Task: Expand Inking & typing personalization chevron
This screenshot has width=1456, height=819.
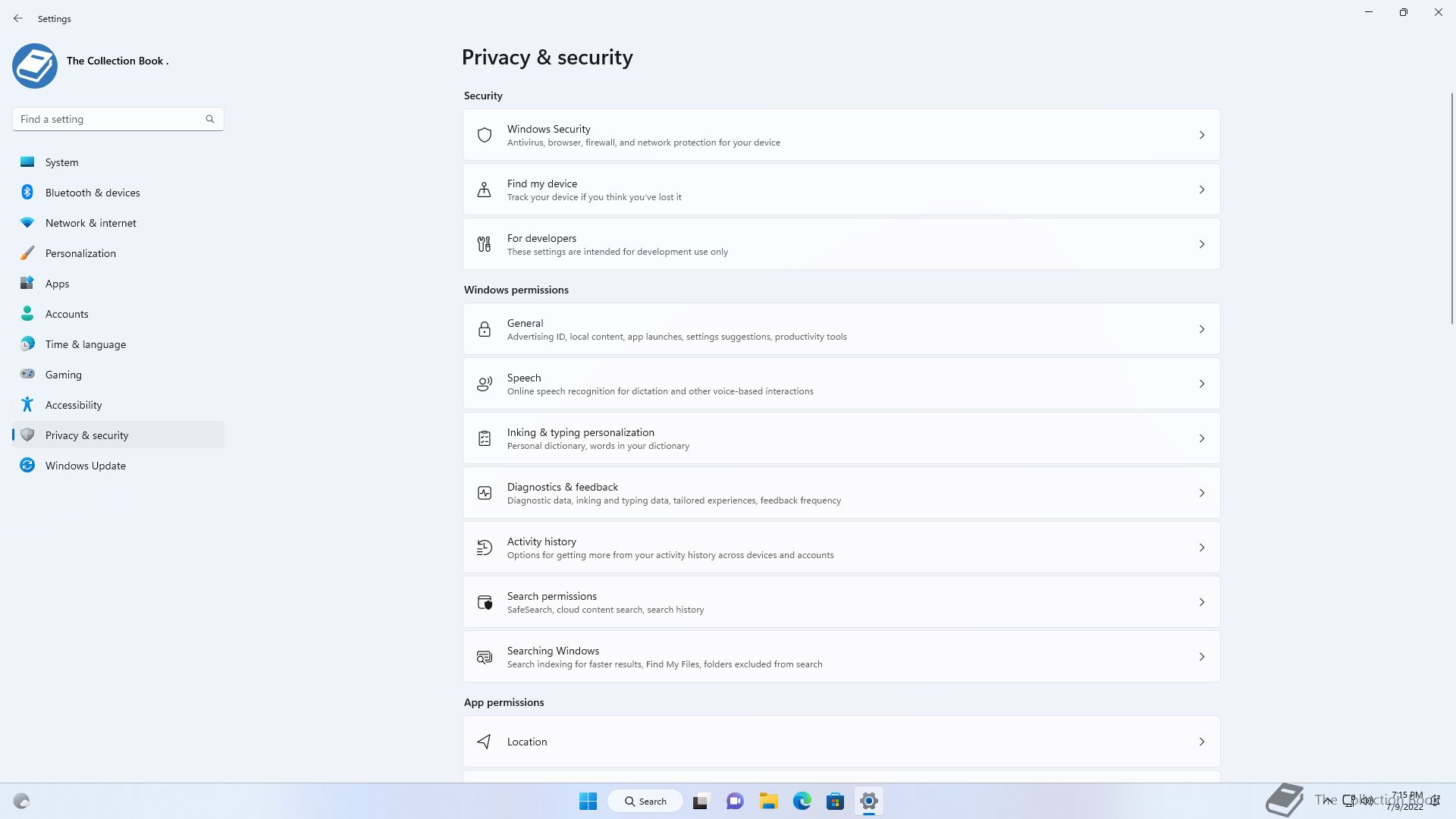Action: click(1202, 438)
